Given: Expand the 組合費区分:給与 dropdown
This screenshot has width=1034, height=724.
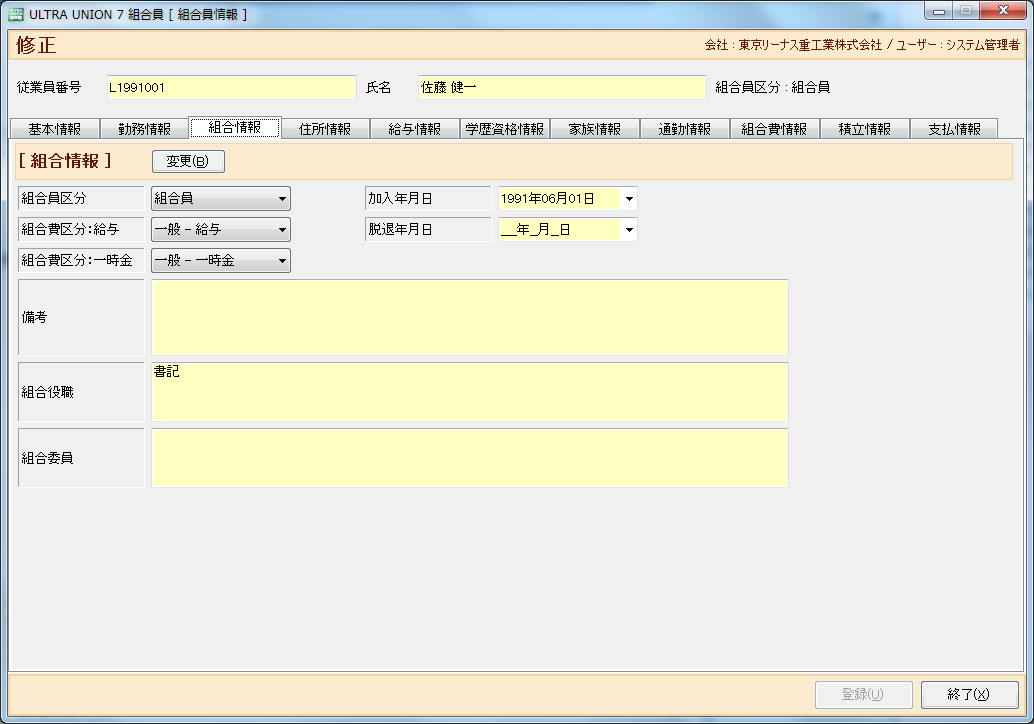Looking at the screenshot, I should pos(282,230).
